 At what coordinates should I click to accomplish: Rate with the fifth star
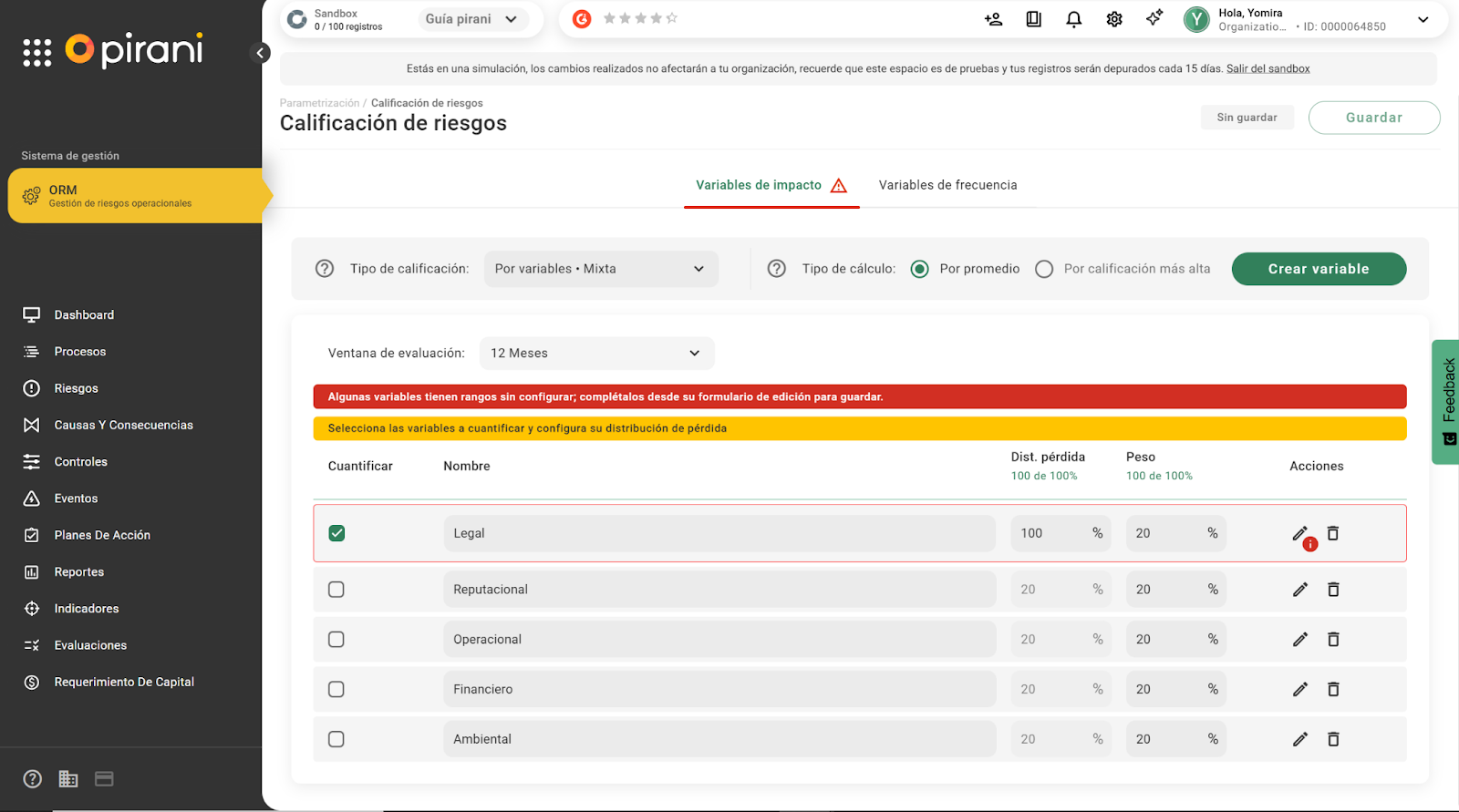coord(672,18)
